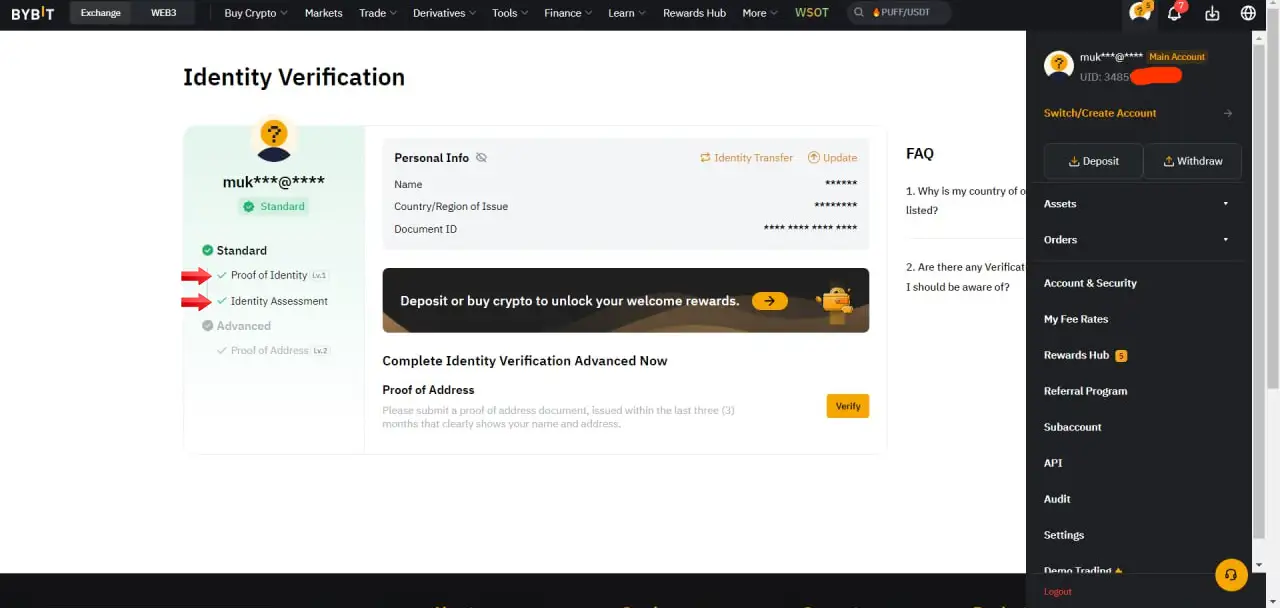1280x608 pixels.
Task: Click the Withdraw button
Action: point(1193,161)
